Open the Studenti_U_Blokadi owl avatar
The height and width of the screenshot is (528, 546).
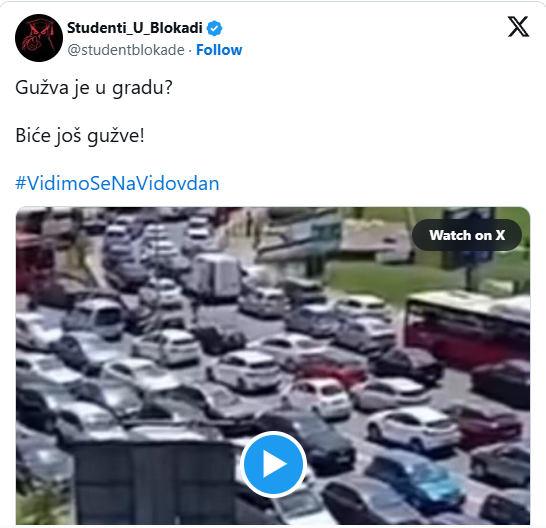point(39,38)
